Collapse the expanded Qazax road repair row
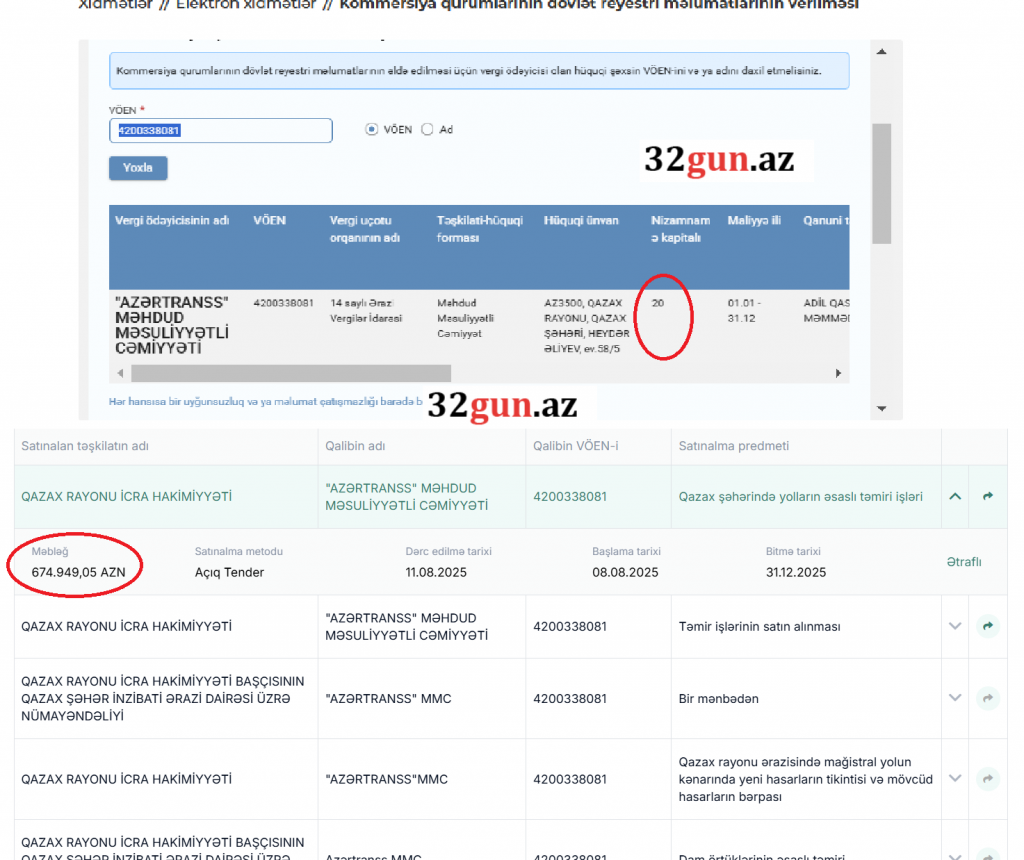 pyautogui.click(x=955, y=496)
